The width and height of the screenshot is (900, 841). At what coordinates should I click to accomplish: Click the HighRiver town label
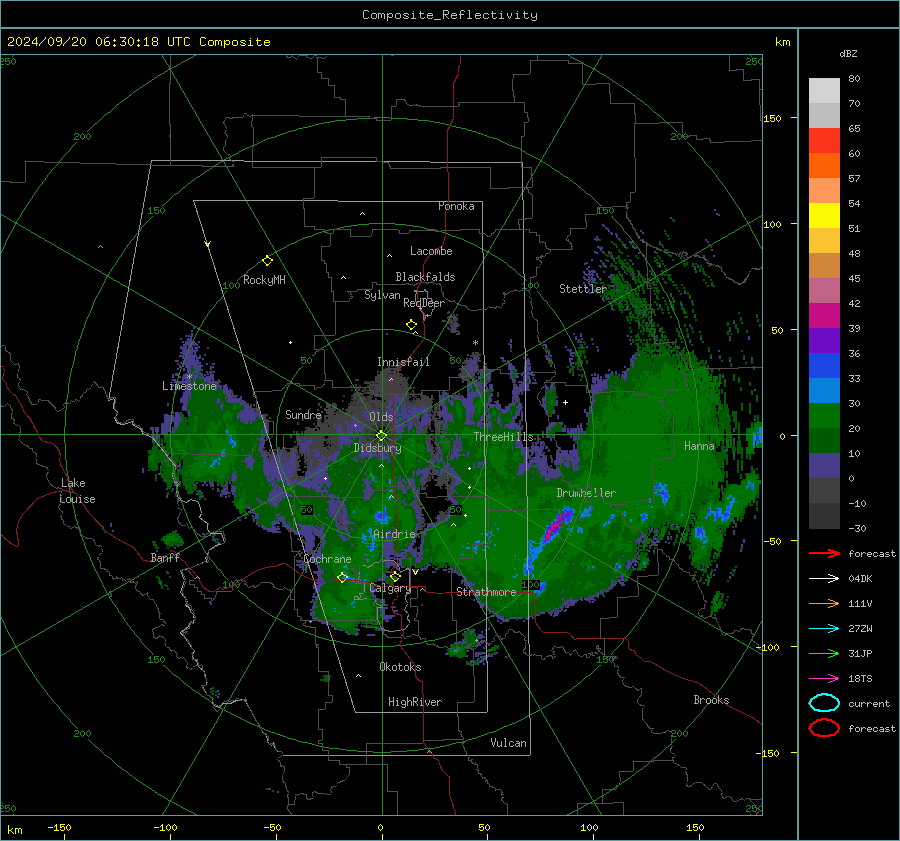pos(415,702)
